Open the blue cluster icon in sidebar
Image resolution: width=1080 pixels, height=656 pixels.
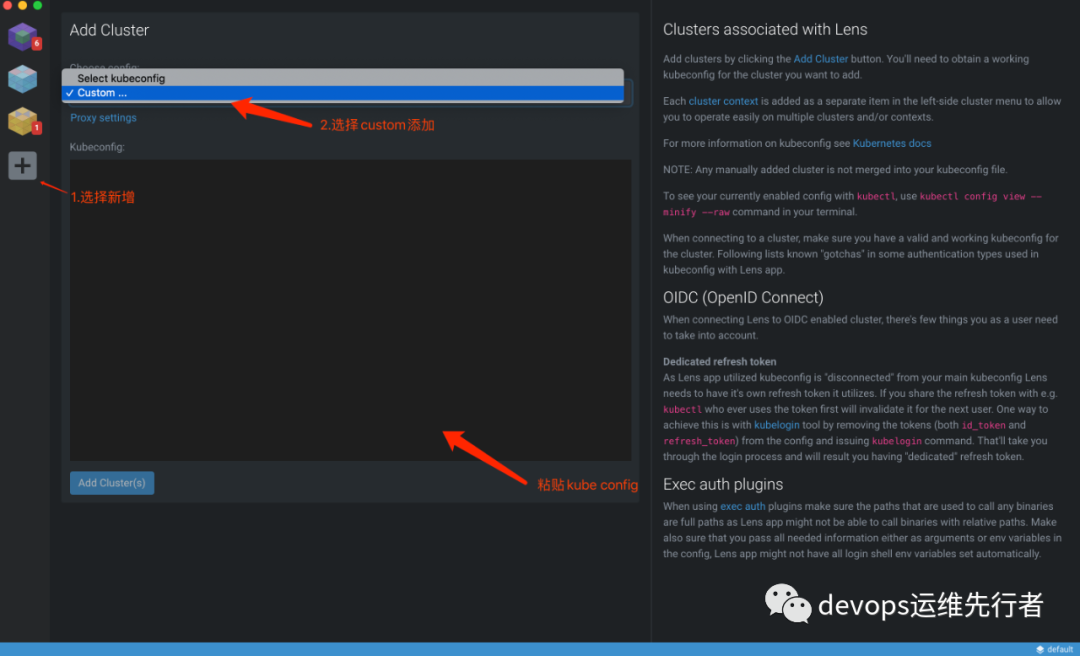click(23, 79)
